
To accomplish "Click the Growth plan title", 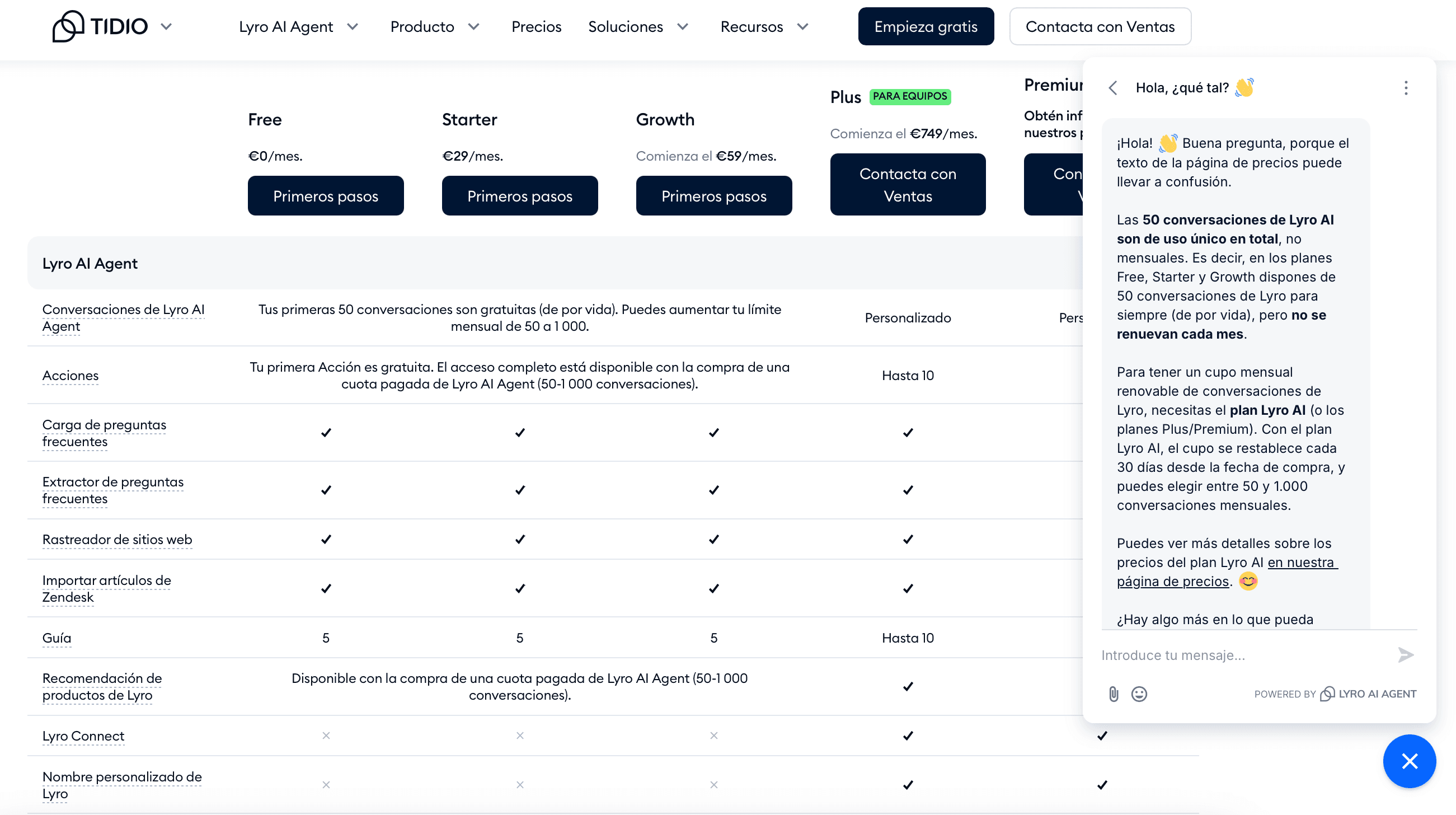I will tap(665, 119).
